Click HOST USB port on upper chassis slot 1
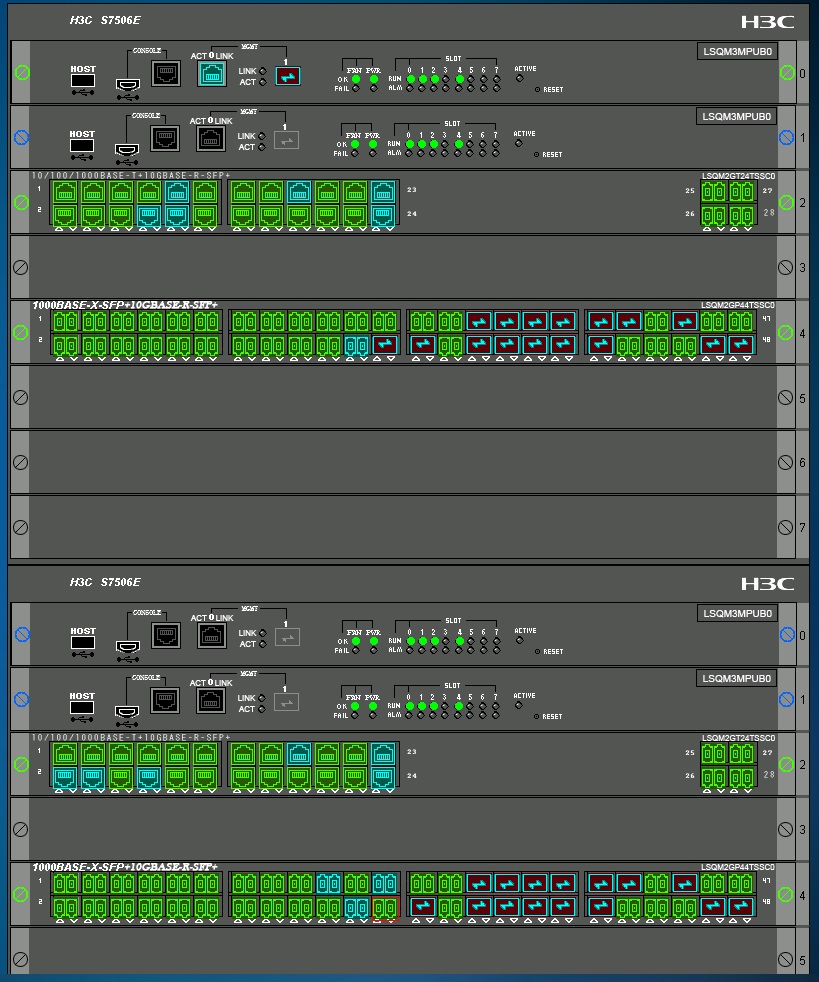The height and width of the screenshot is (982, 819). [82, 145]
